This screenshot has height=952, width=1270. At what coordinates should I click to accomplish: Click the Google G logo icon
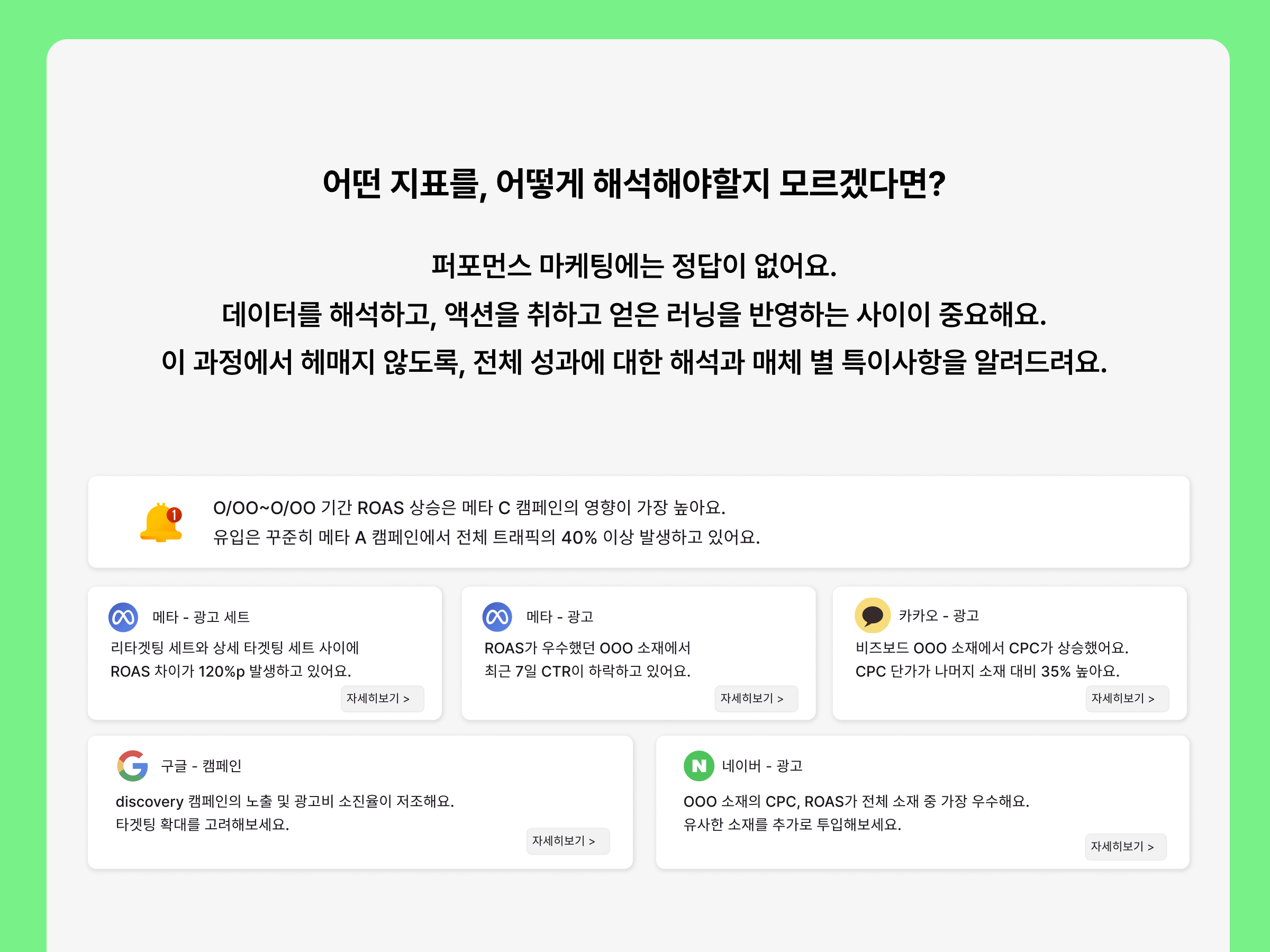coord(133,765)
